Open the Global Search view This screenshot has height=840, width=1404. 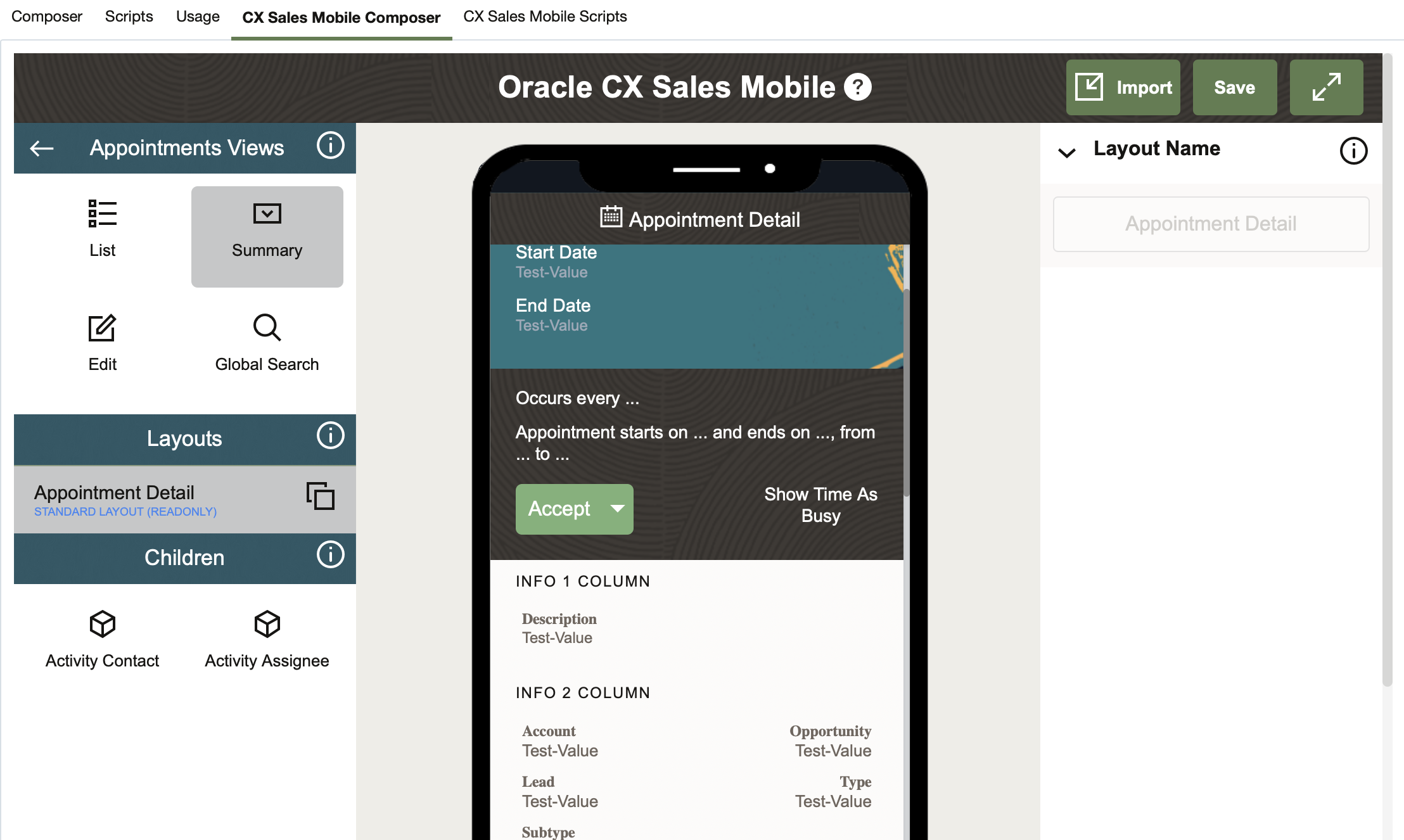pyautogui.click(x=267, y=342)
